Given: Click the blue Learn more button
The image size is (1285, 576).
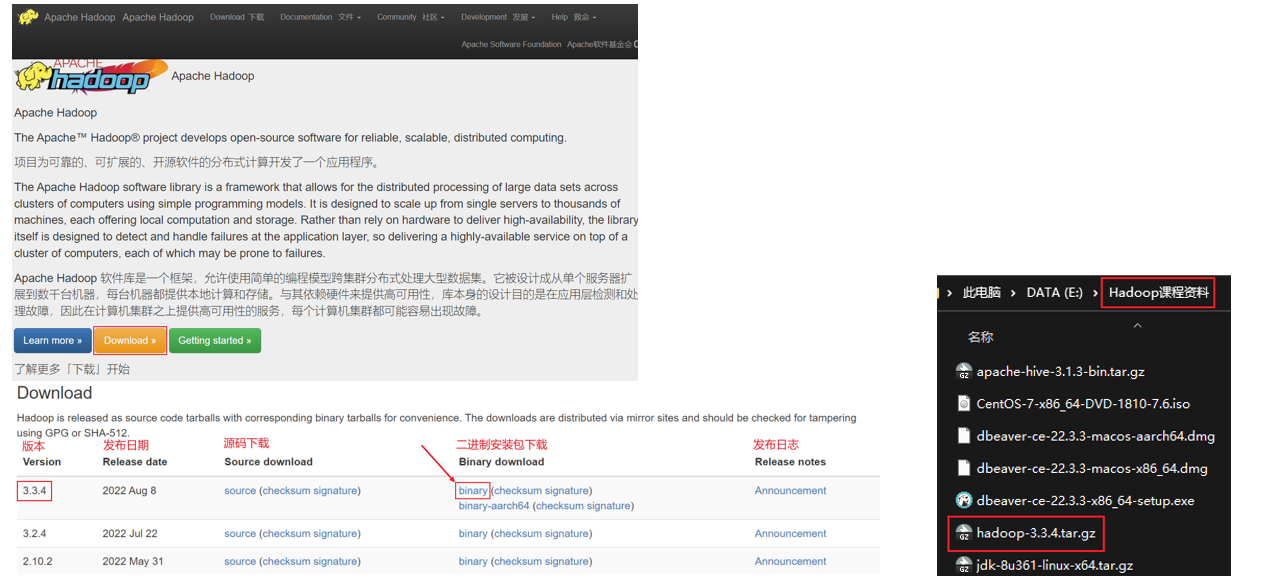Looking at the screenshot, I should [x=53, y=340].
